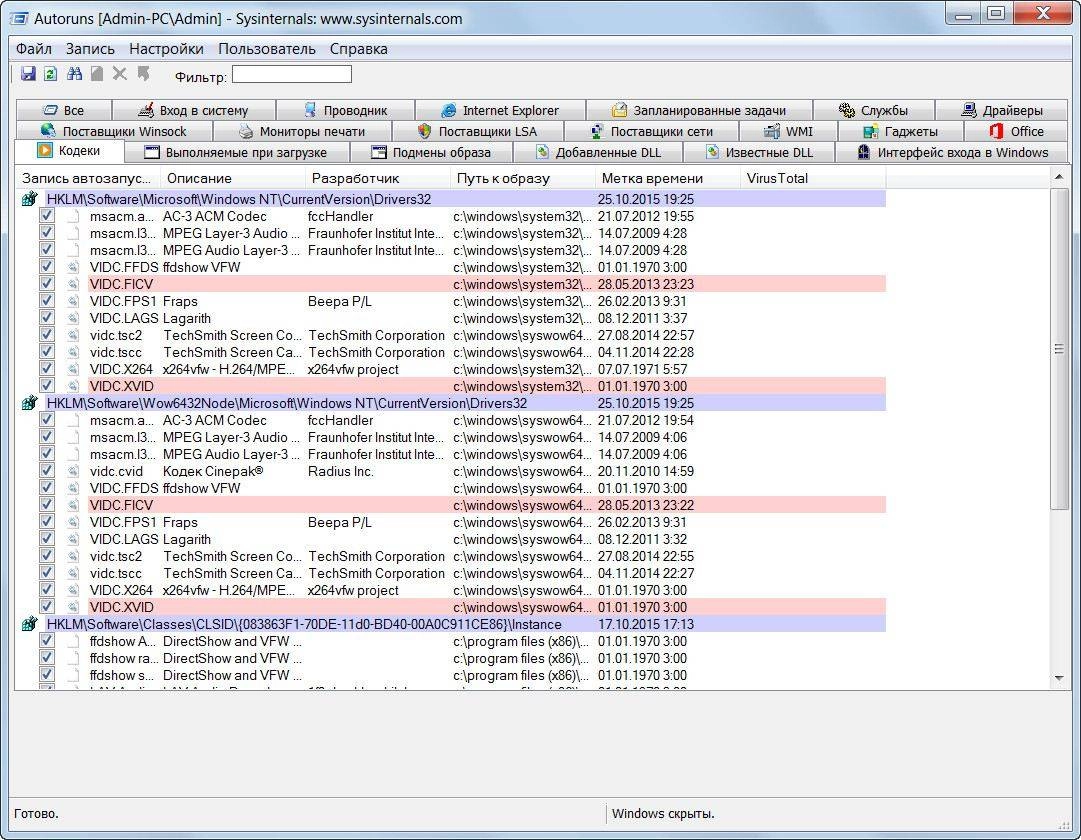Sort by the Разработчик column header
The image size is (1081, 840).
(x=377, y=179)
